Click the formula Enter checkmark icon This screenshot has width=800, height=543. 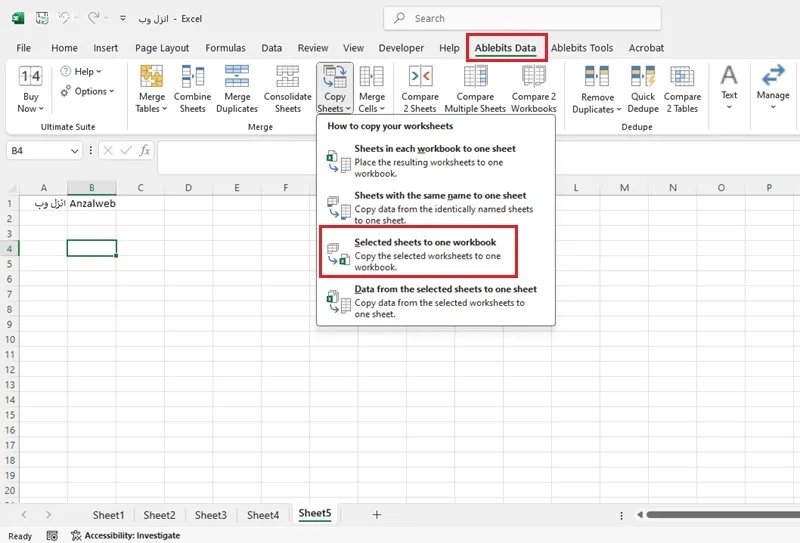126,150
